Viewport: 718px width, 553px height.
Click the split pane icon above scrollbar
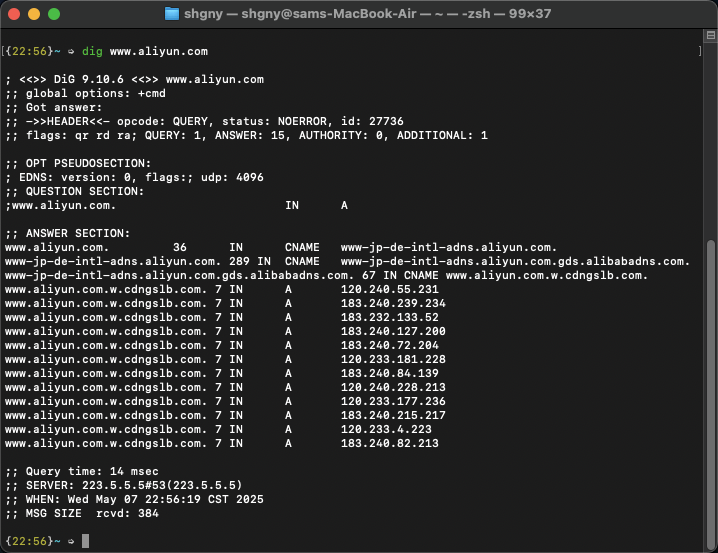pyautogui.click(x=711, y=35)
